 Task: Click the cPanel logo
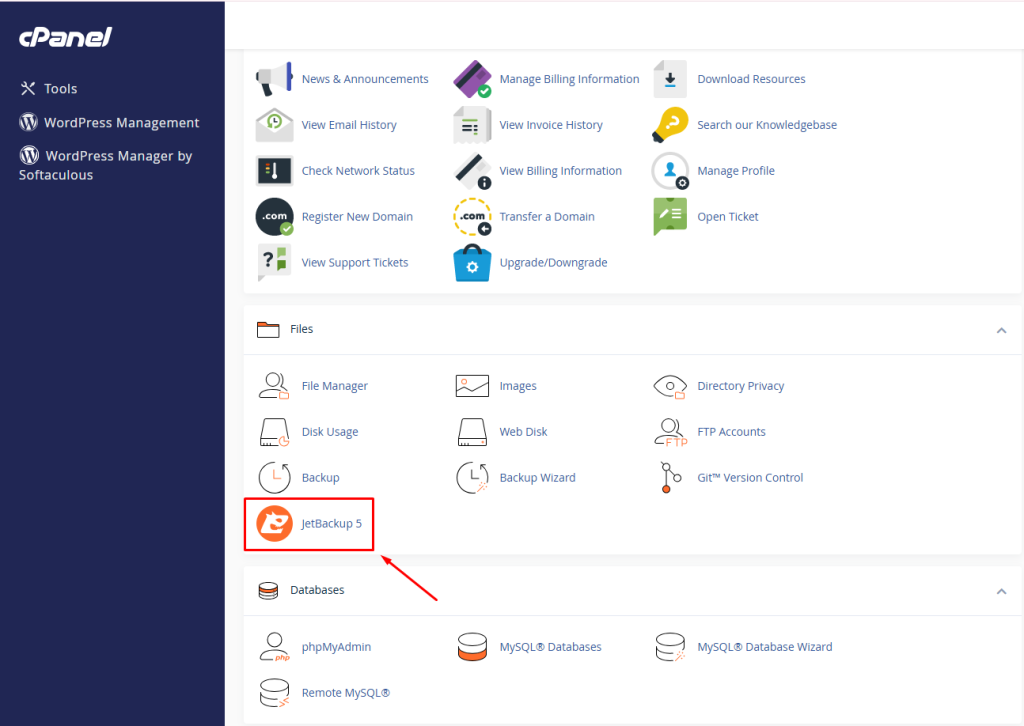[x=65, y=37]
